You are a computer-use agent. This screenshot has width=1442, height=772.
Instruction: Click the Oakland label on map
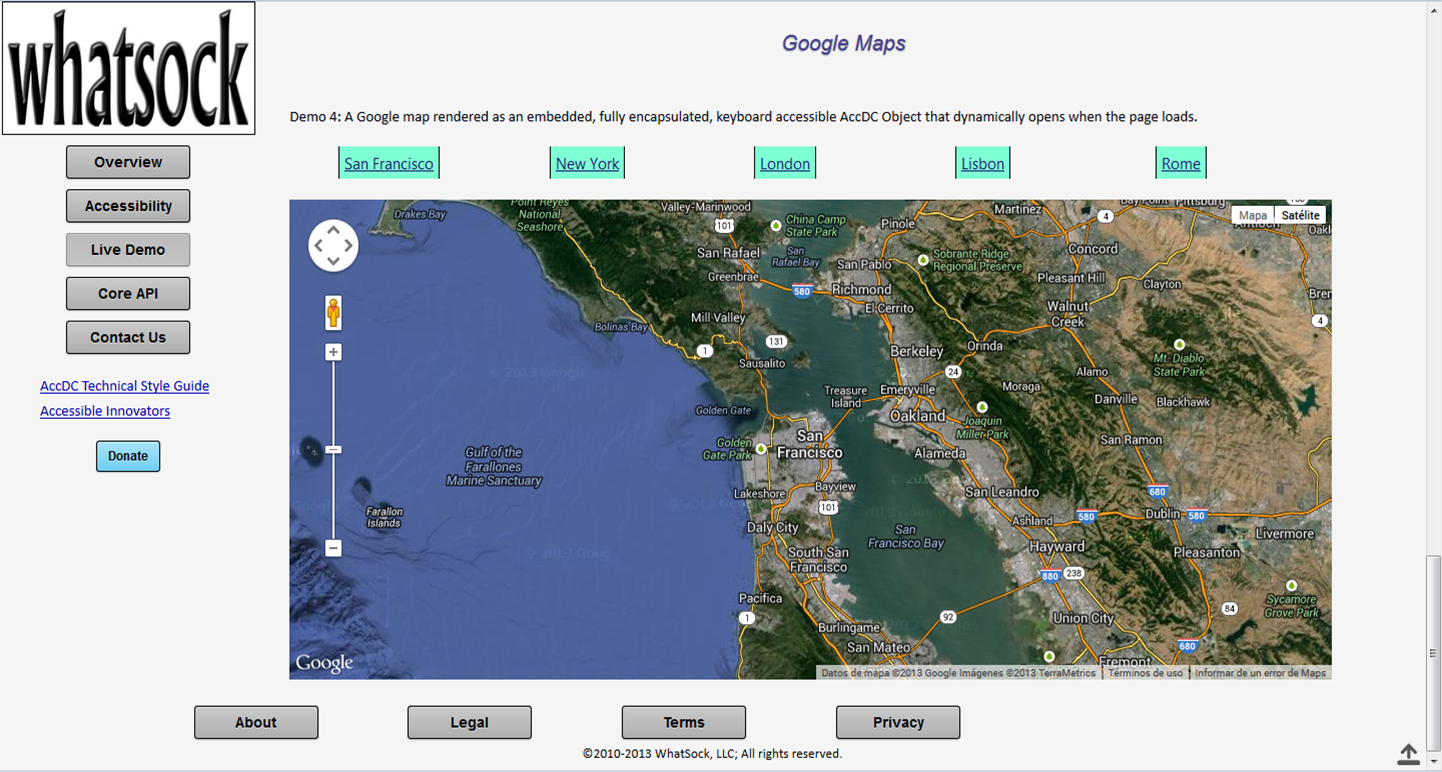[917, 416]
